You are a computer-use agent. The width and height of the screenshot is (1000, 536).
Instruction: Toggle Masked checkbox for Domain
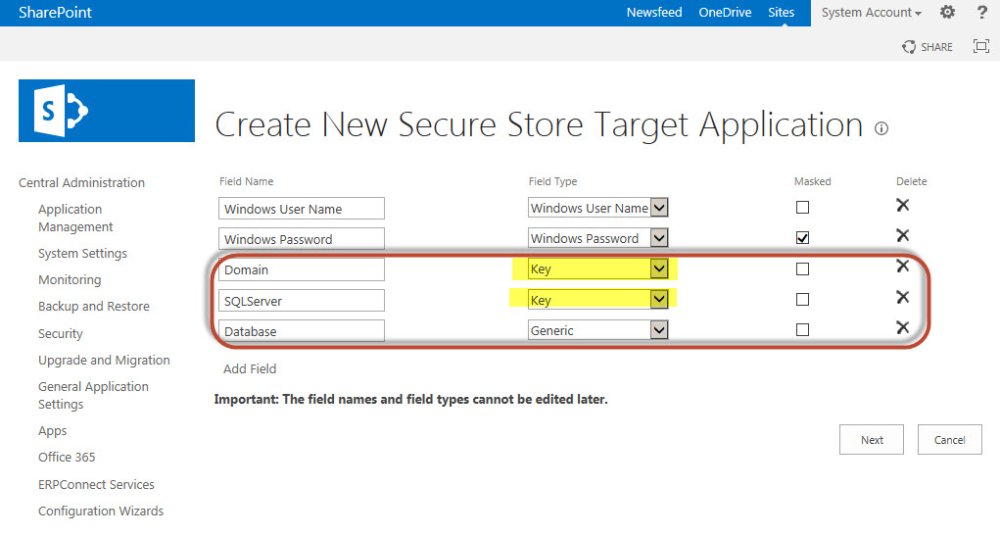(x=802, y=269)
